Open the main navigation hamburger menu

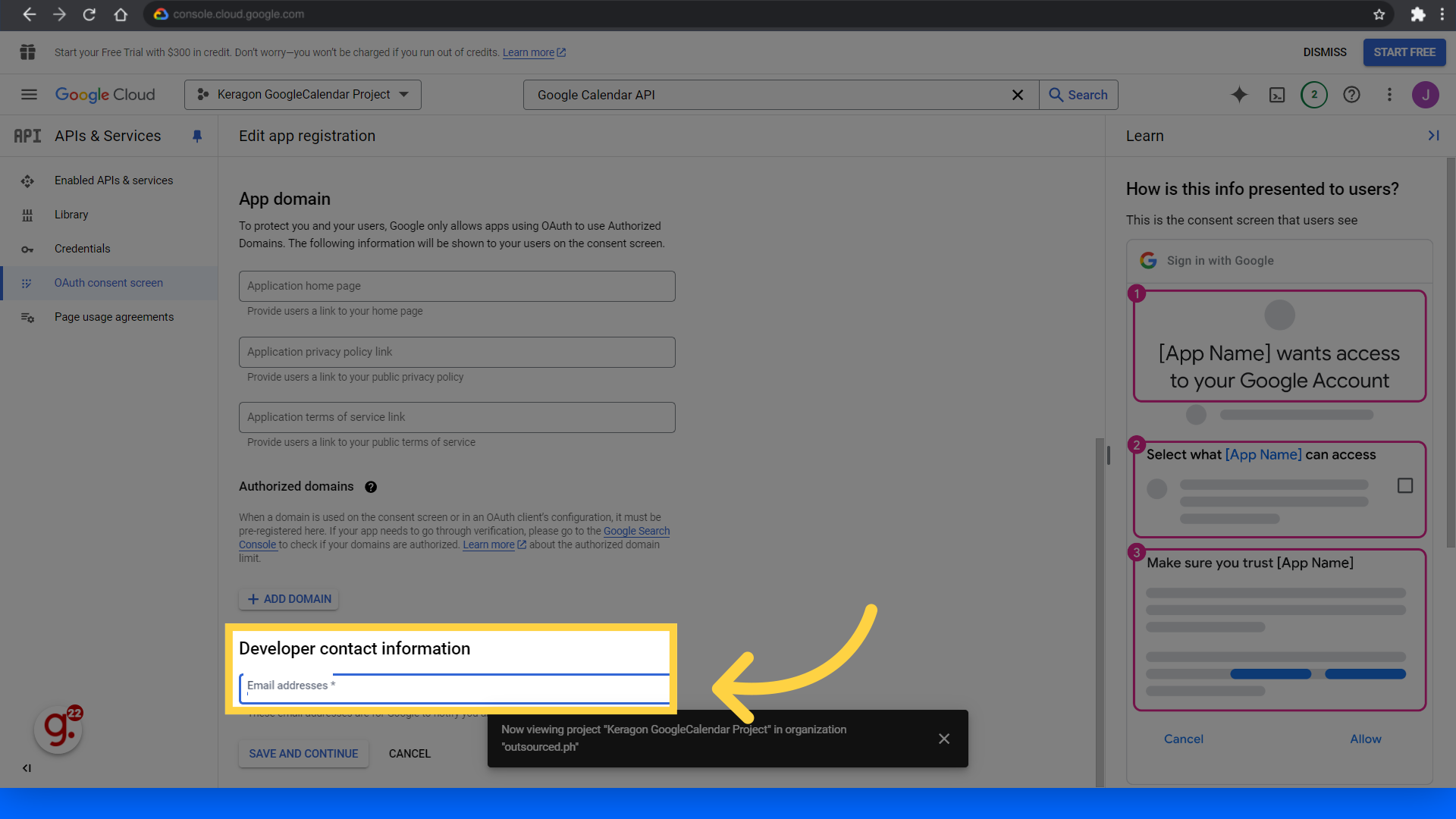click(29, 95)
